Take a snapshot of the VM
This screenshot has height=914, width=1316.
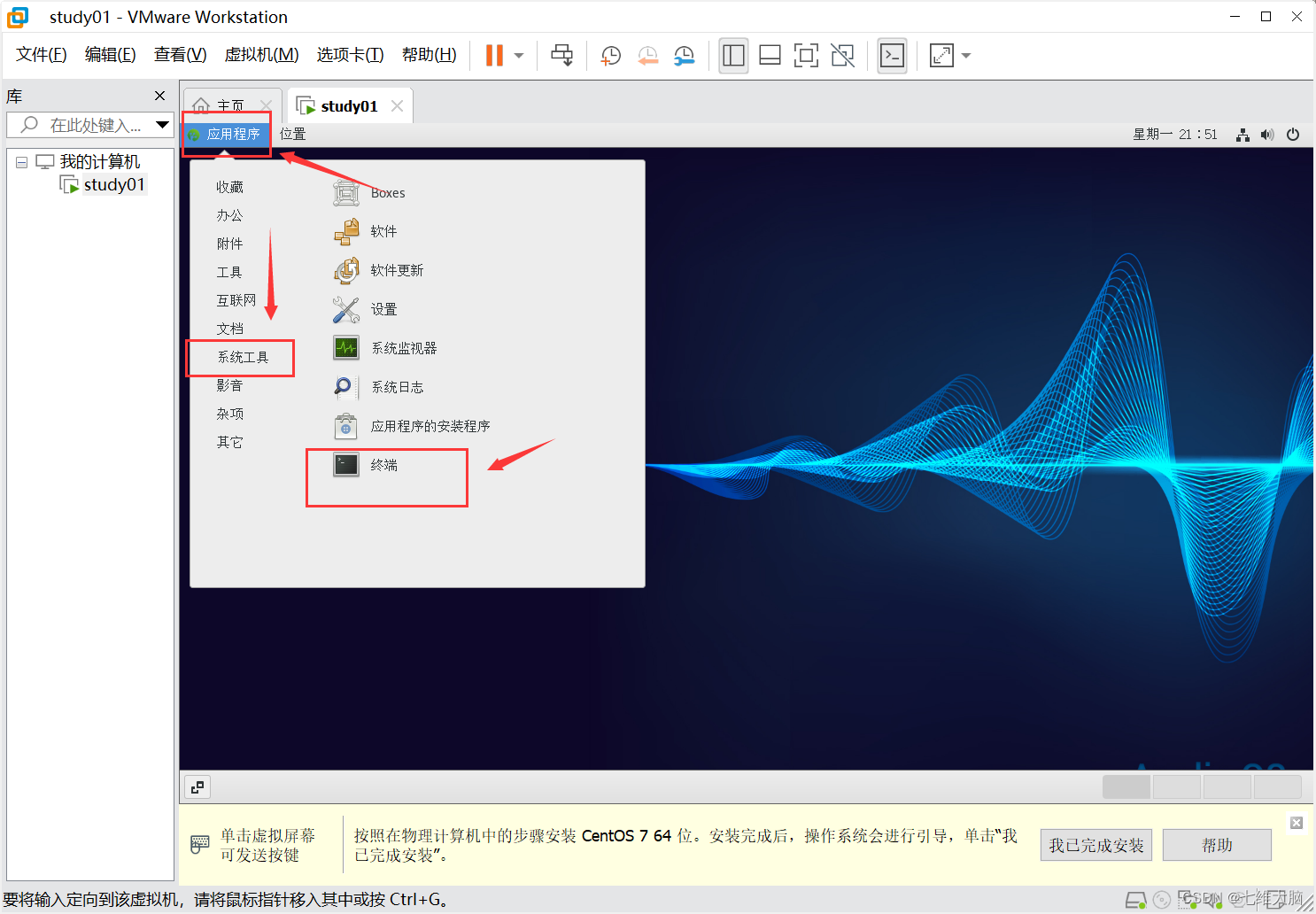tap(611, 56)
